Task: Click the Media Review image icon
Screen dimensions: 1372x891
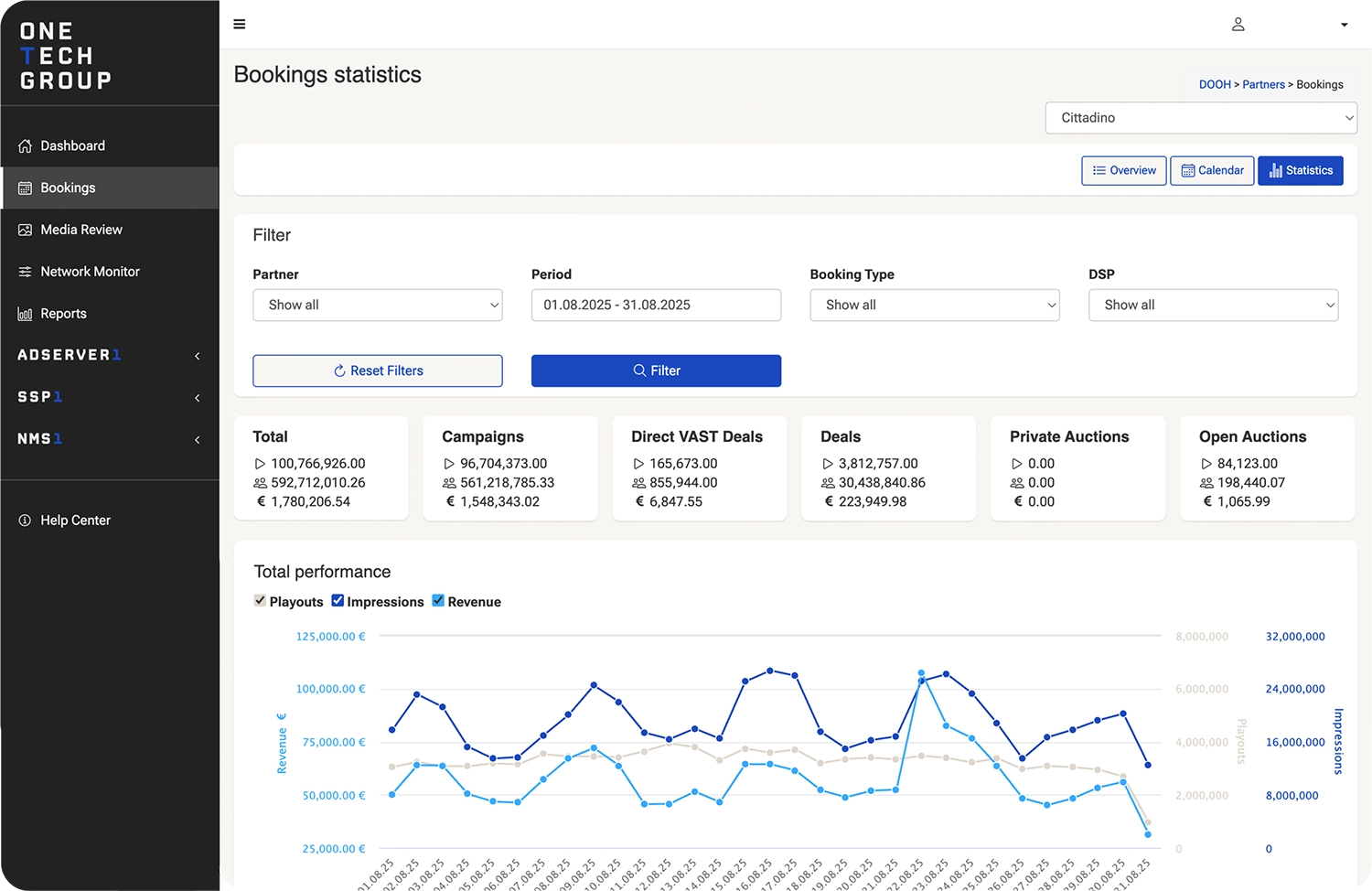Action: [25, 231]
